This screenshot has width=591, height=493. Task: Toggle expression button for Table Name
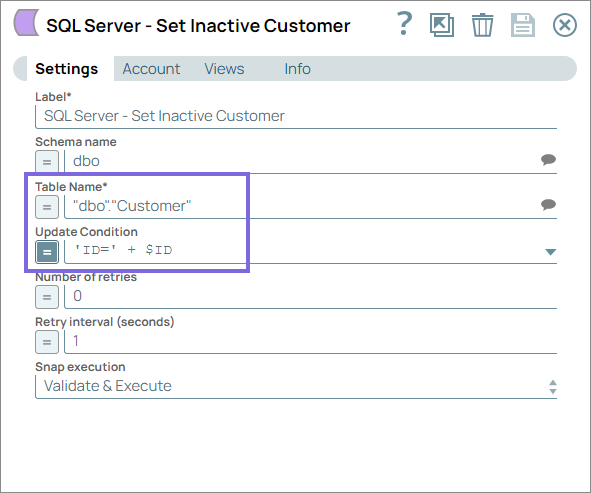click(47, 207)
